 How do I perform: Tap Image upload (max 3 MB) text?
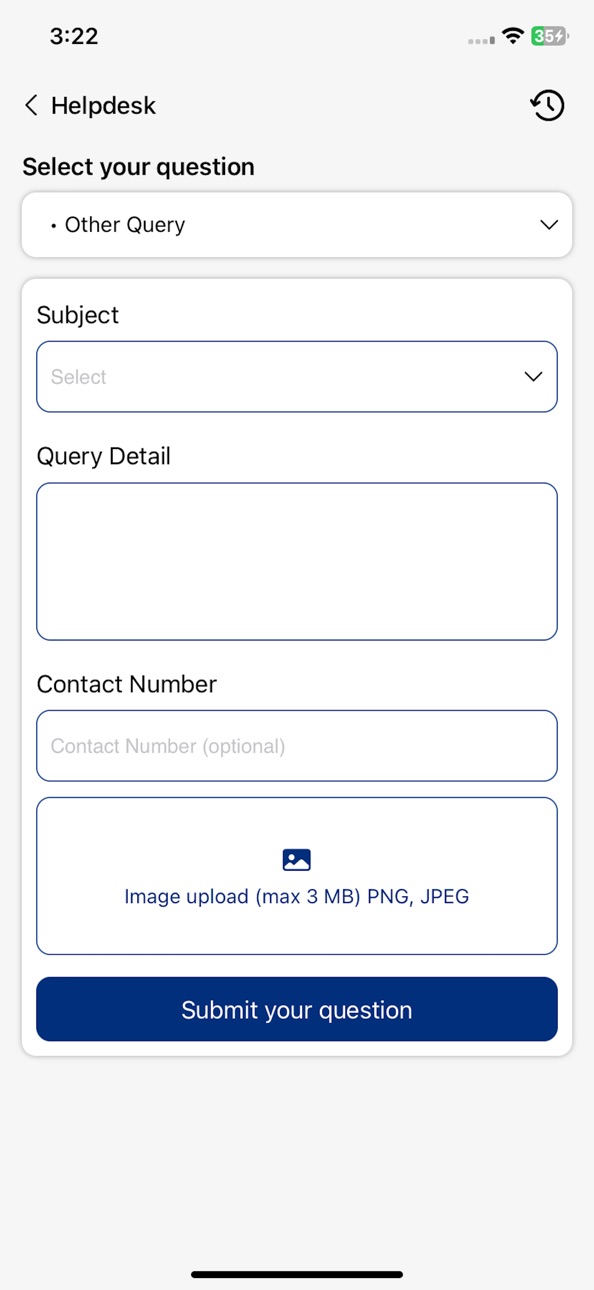[x=297, y=896]
